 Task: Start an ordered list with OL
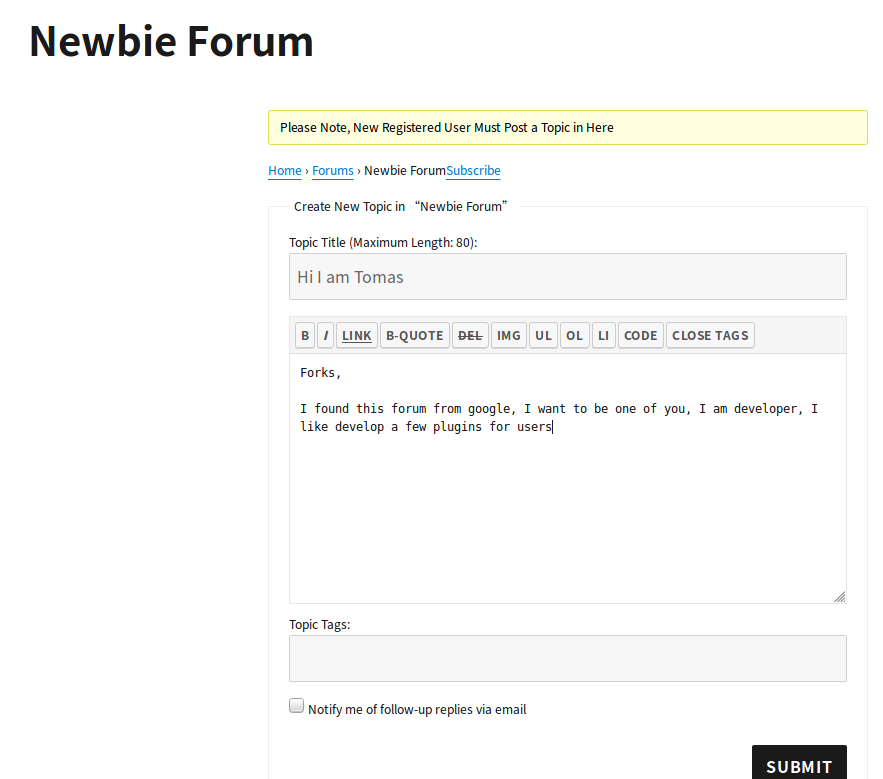click(574, 335)
